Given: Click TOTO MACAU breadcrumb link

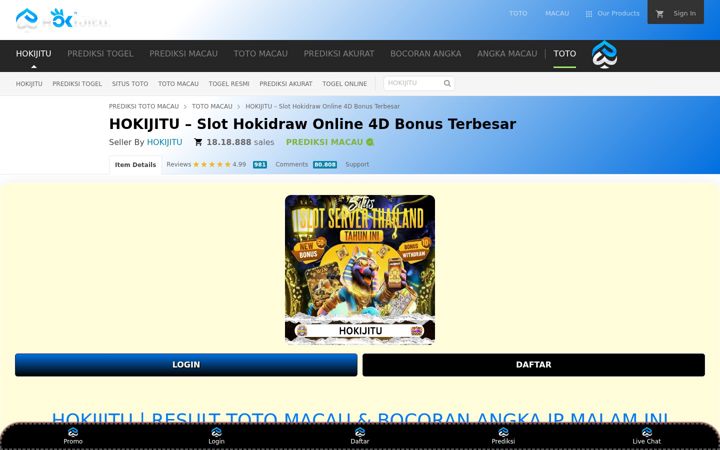Looking at the screenshot, I should 212,106.
